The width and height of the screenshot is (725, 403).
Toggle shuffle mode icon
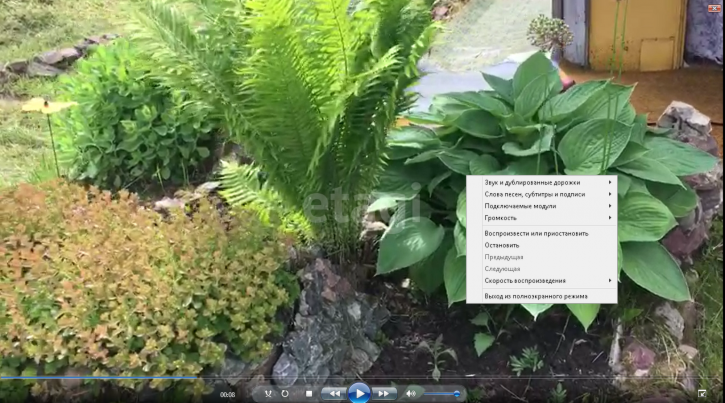pyautogui.click(x=268, y=394)
